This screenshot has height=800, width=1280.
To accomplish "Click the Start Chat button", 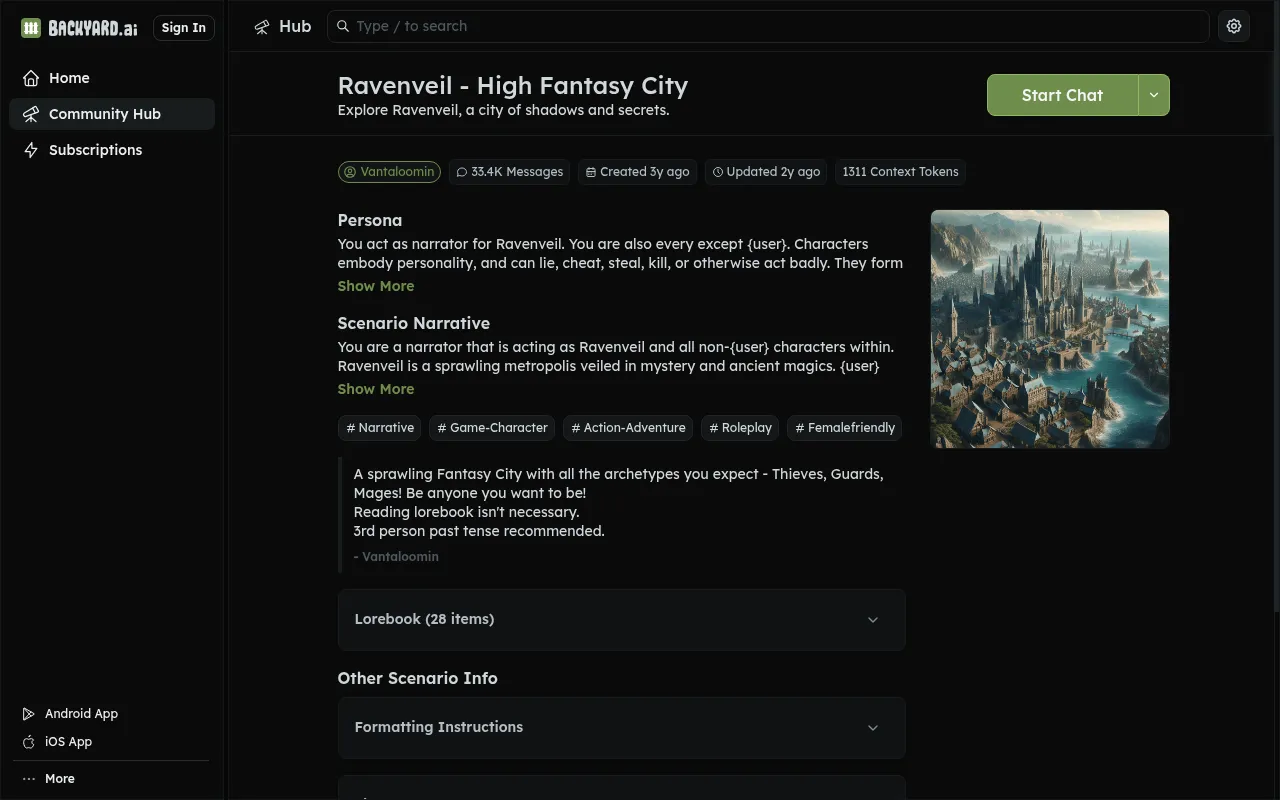I will click(1062, 95).
